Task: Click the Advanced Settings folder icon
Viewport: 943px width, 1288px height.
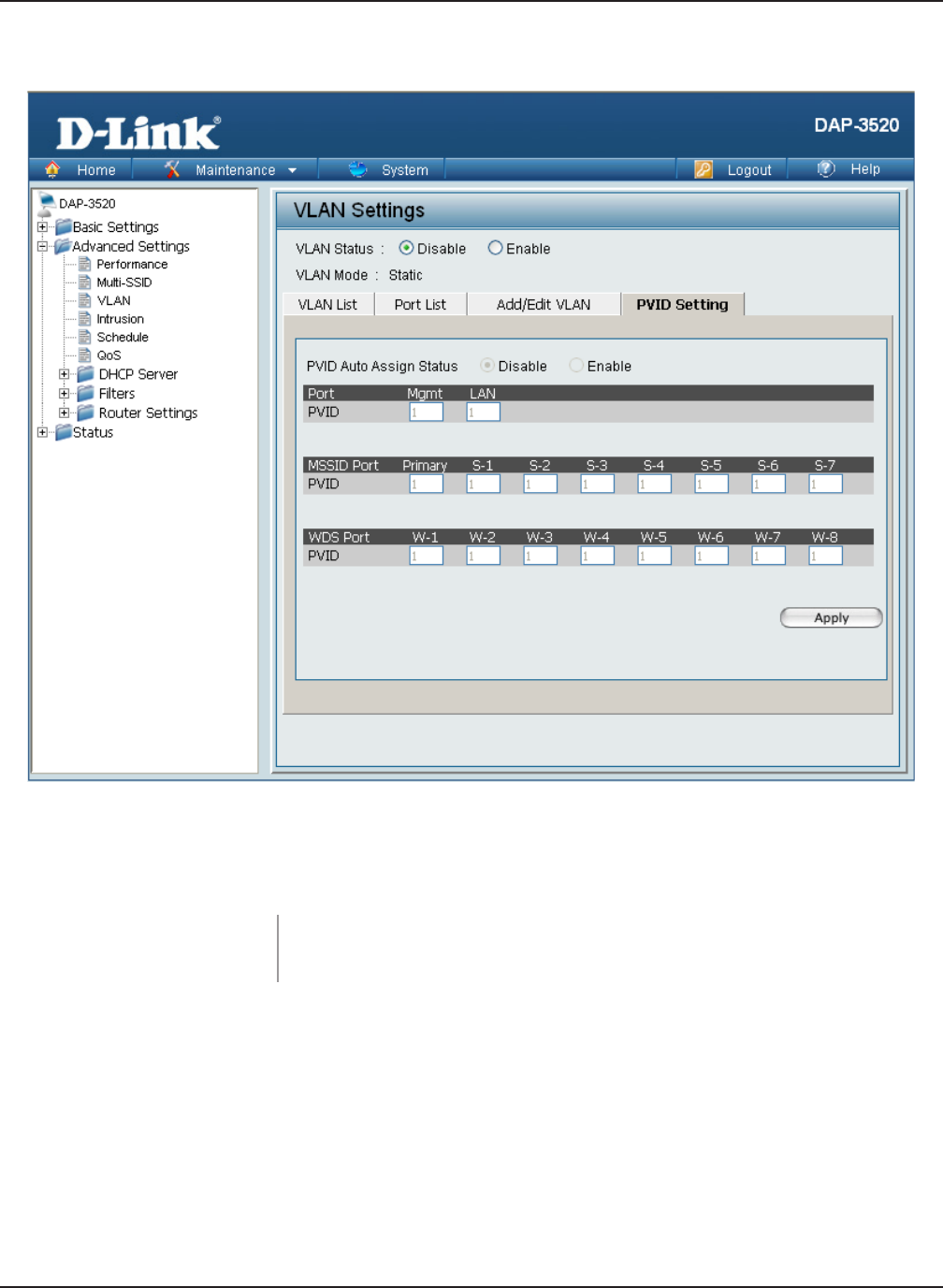Action: (64, 246)
